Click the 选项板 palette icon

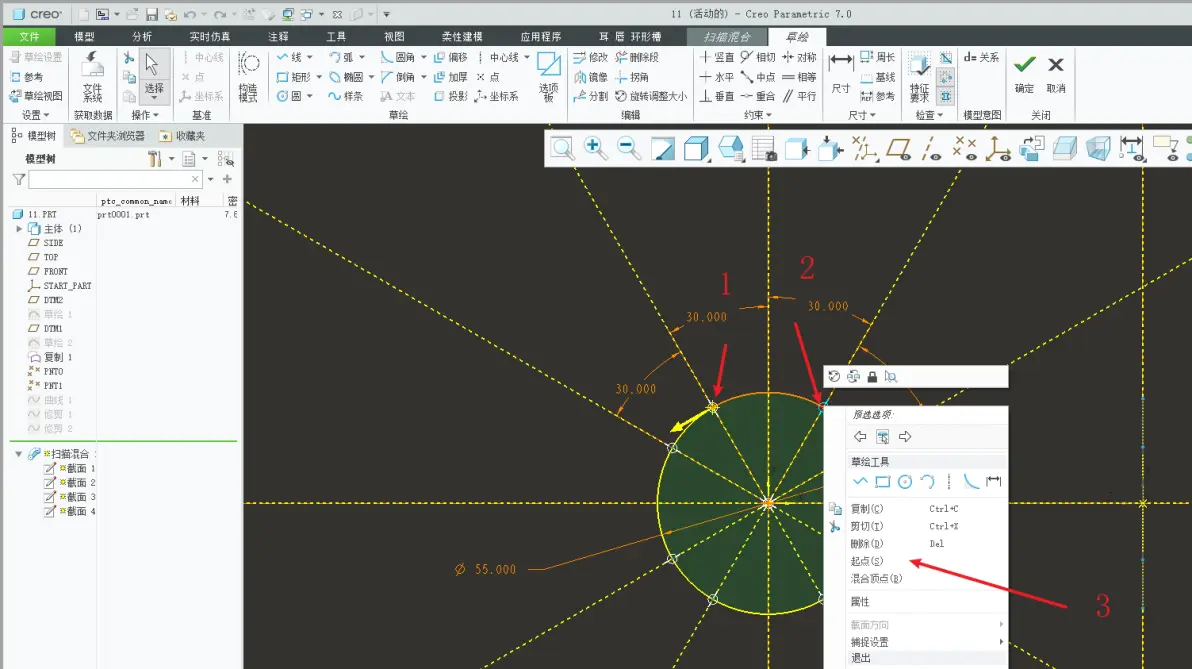(x=548, y=77)
